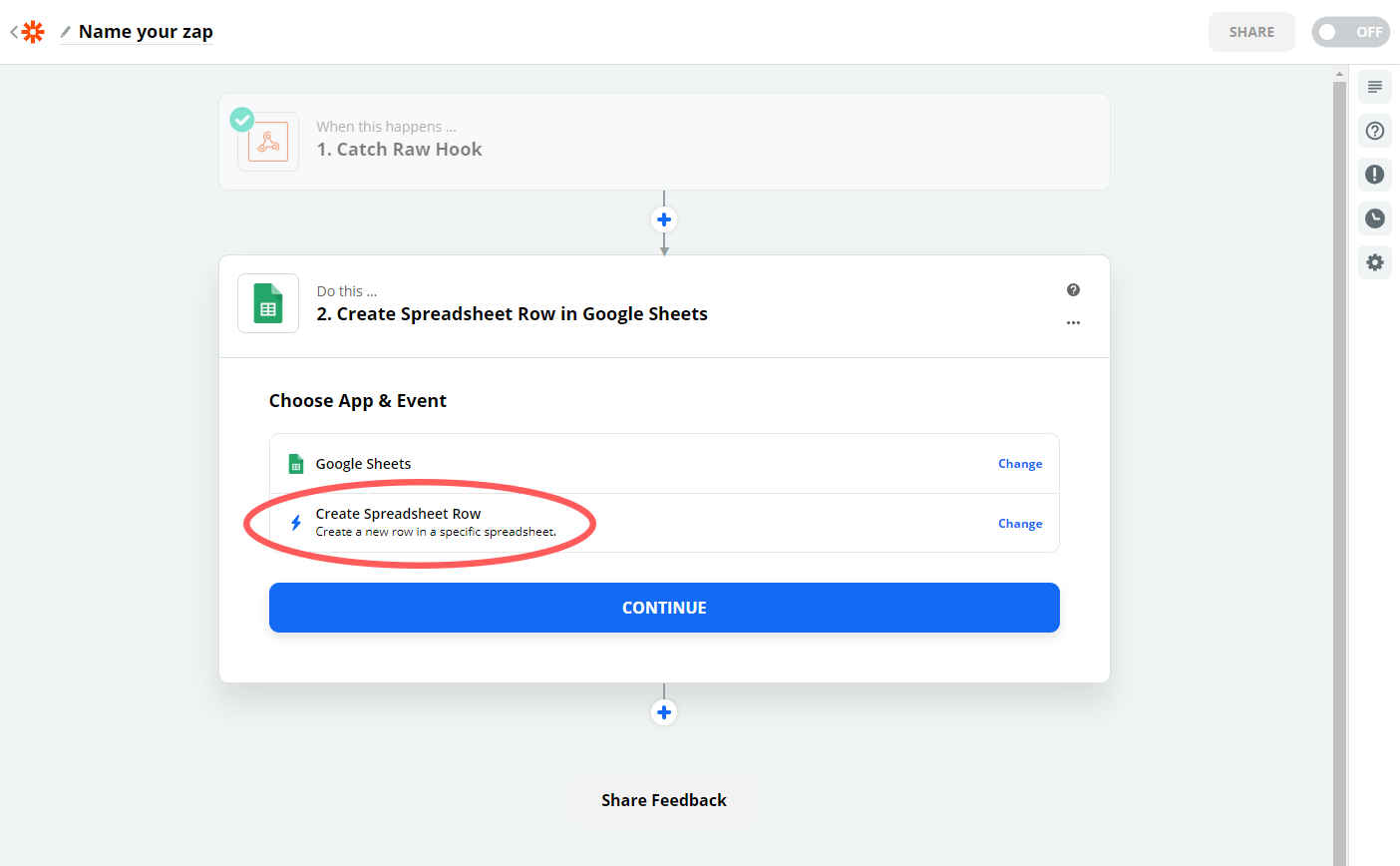Click the green checkmark on step 1

(241, 119)
